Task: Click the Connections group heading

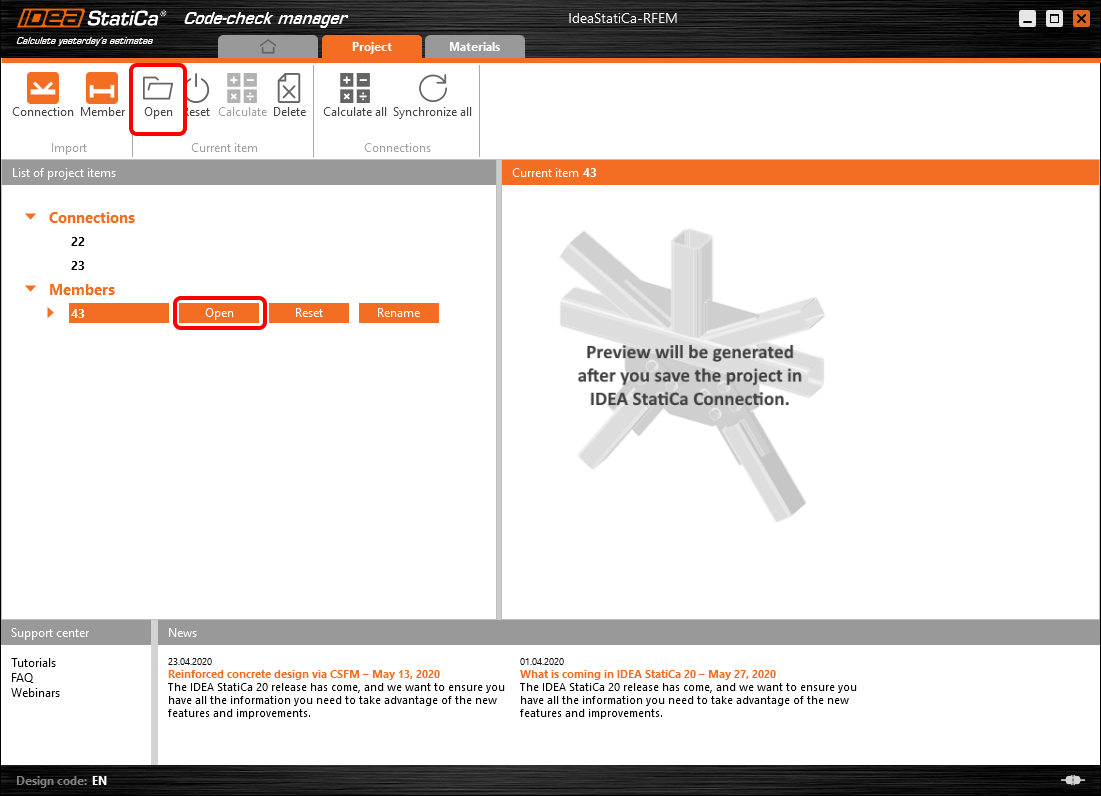Action: (x=92, y=218)
